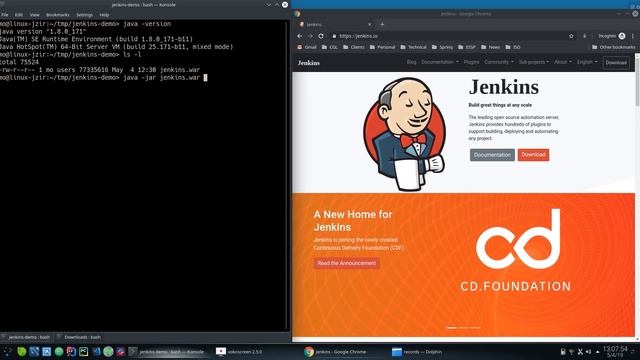Open Konsole Edit menu
640x360 pixels.
pyautogui.click(x=19, y=15)
